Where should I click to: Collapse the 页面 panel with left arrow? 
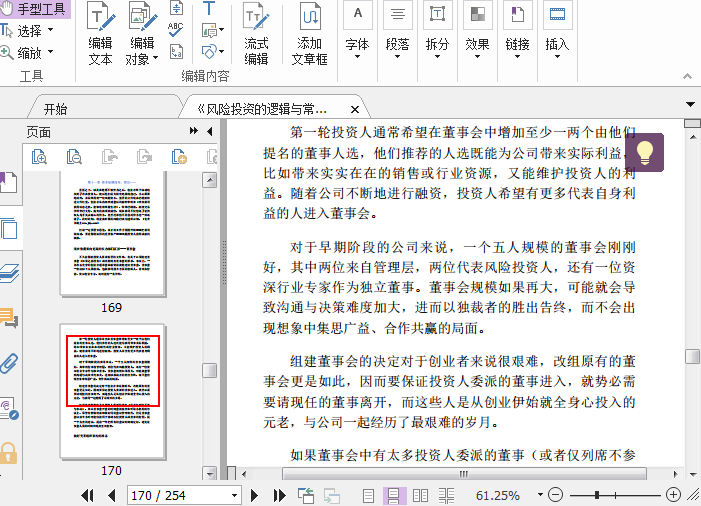click(210, 131)
